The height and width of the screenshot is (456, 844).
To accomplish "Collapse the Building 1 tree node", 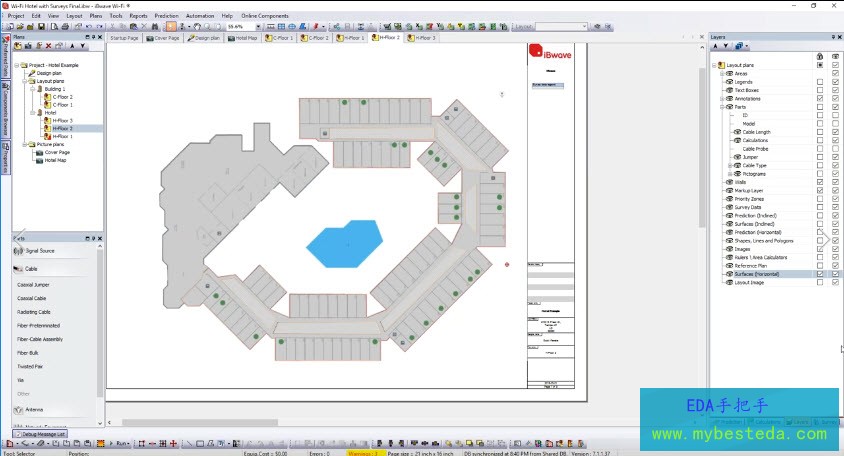I will point(34,89).
